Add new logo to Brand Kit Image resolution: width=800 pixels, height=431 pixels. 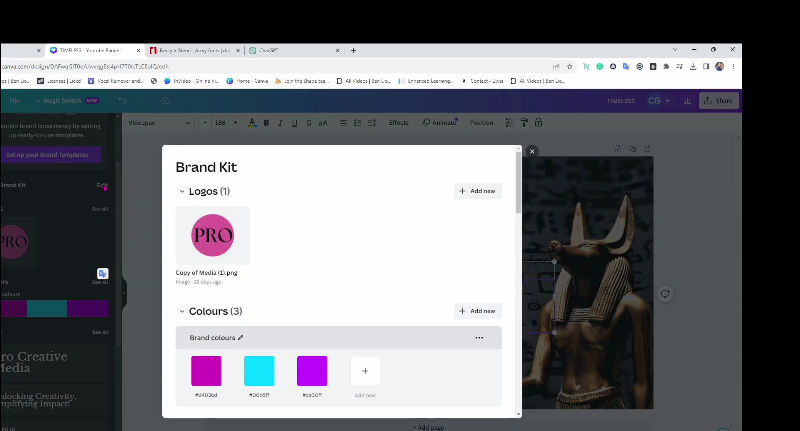(478, 191)
